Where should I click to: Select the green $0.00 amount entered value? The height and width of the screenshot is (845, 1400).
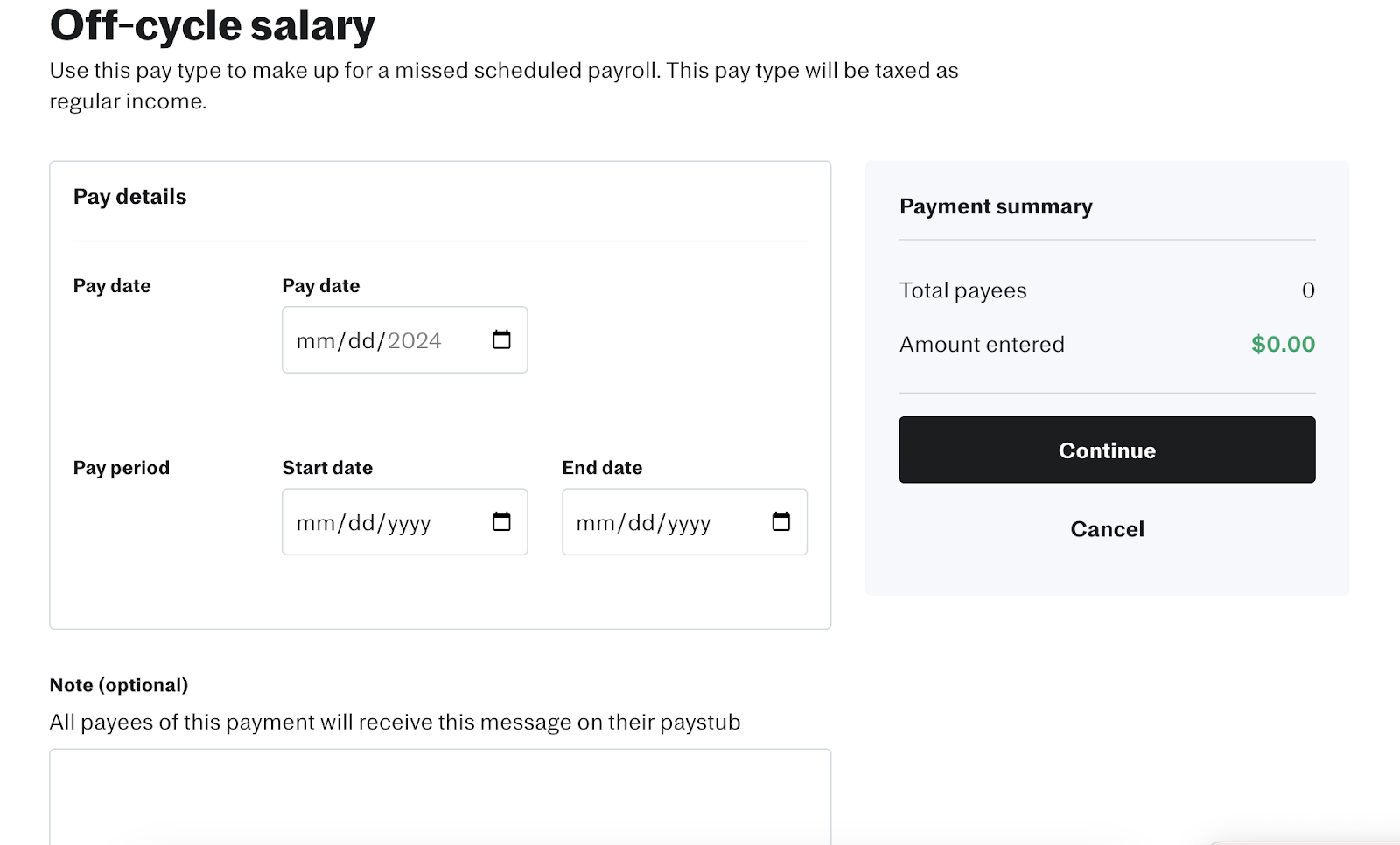click(x=1283, y=344)
